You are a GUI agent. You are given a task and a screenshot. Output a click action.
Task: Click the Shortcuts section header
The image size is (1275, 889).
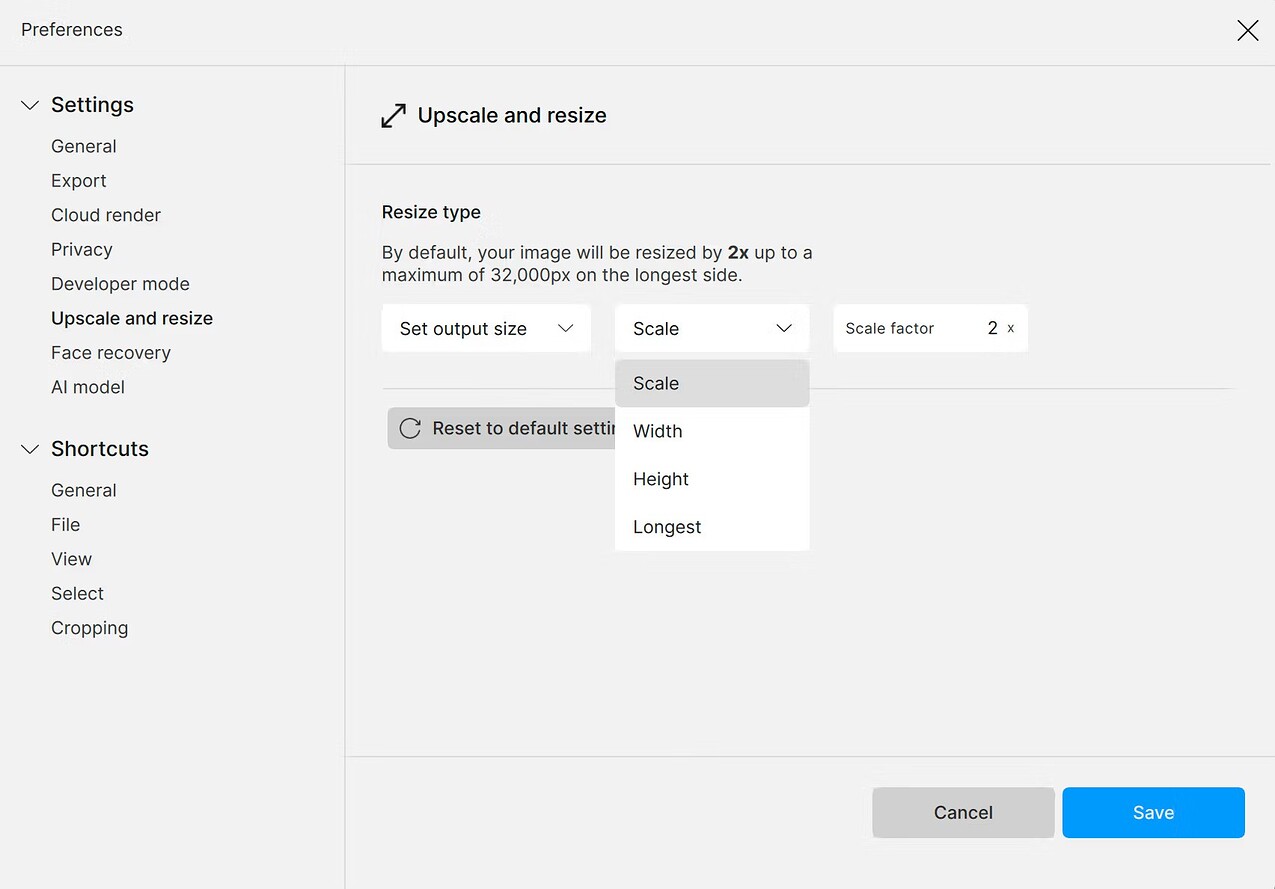click(x=100, y=449)
